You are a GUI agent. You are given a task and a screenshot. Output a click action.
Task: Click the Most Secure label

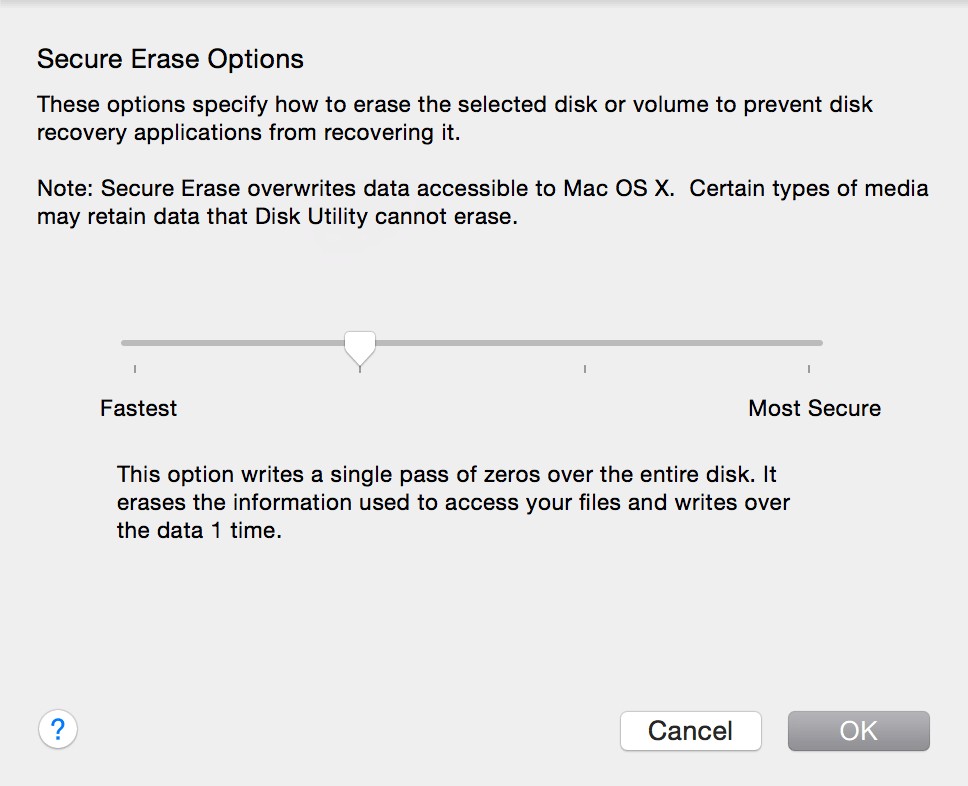(x=814, y=408)
